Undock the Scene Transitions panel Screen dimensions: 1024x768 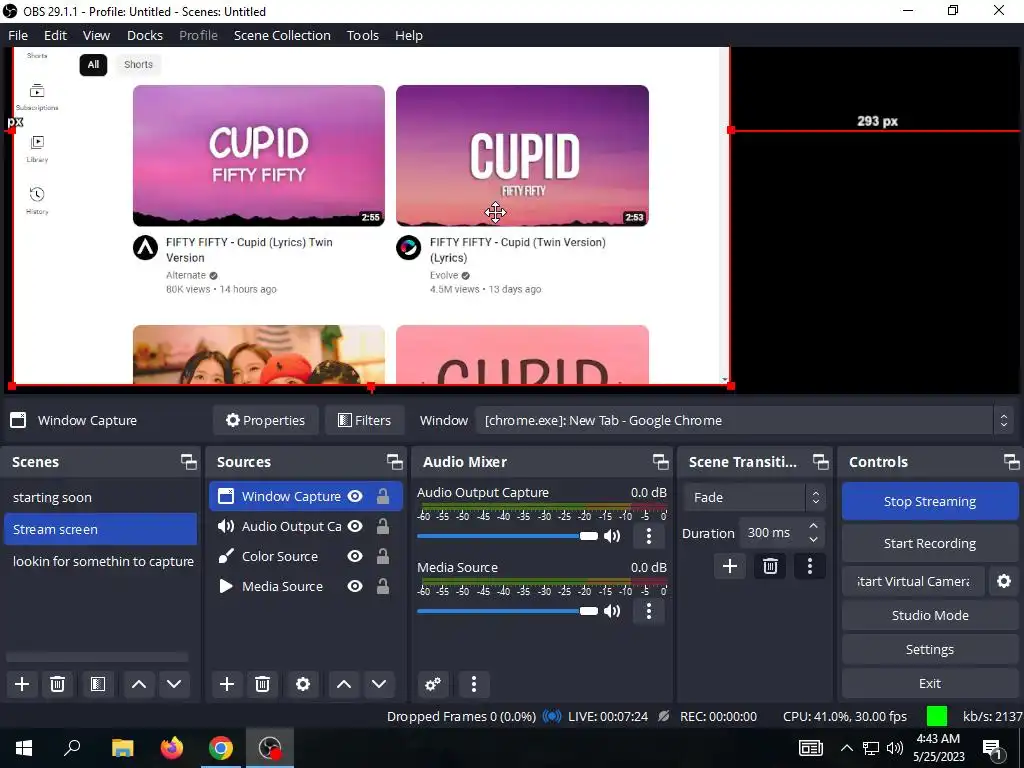[x=820, y=462]
